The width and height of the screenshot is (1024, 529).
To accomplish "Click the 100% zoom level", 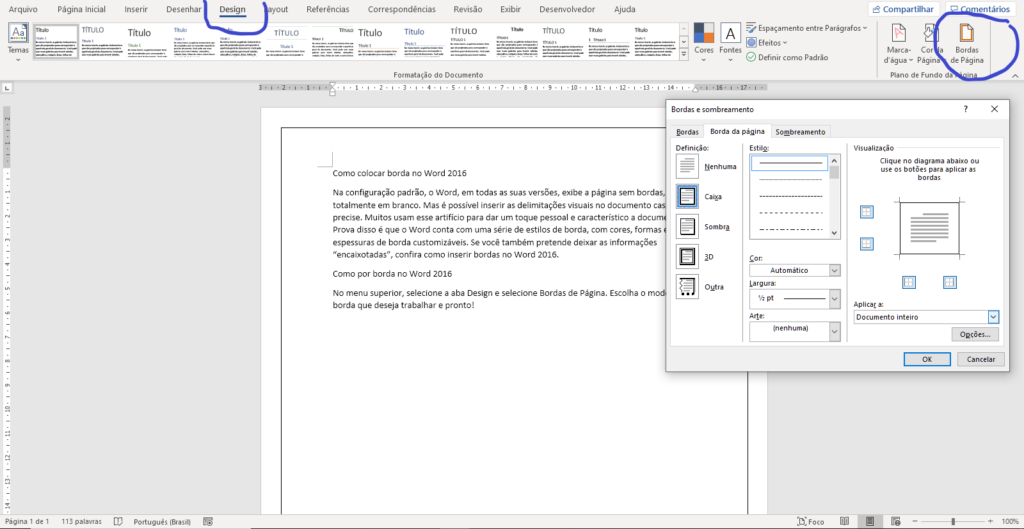I will tap(1009, 522).
